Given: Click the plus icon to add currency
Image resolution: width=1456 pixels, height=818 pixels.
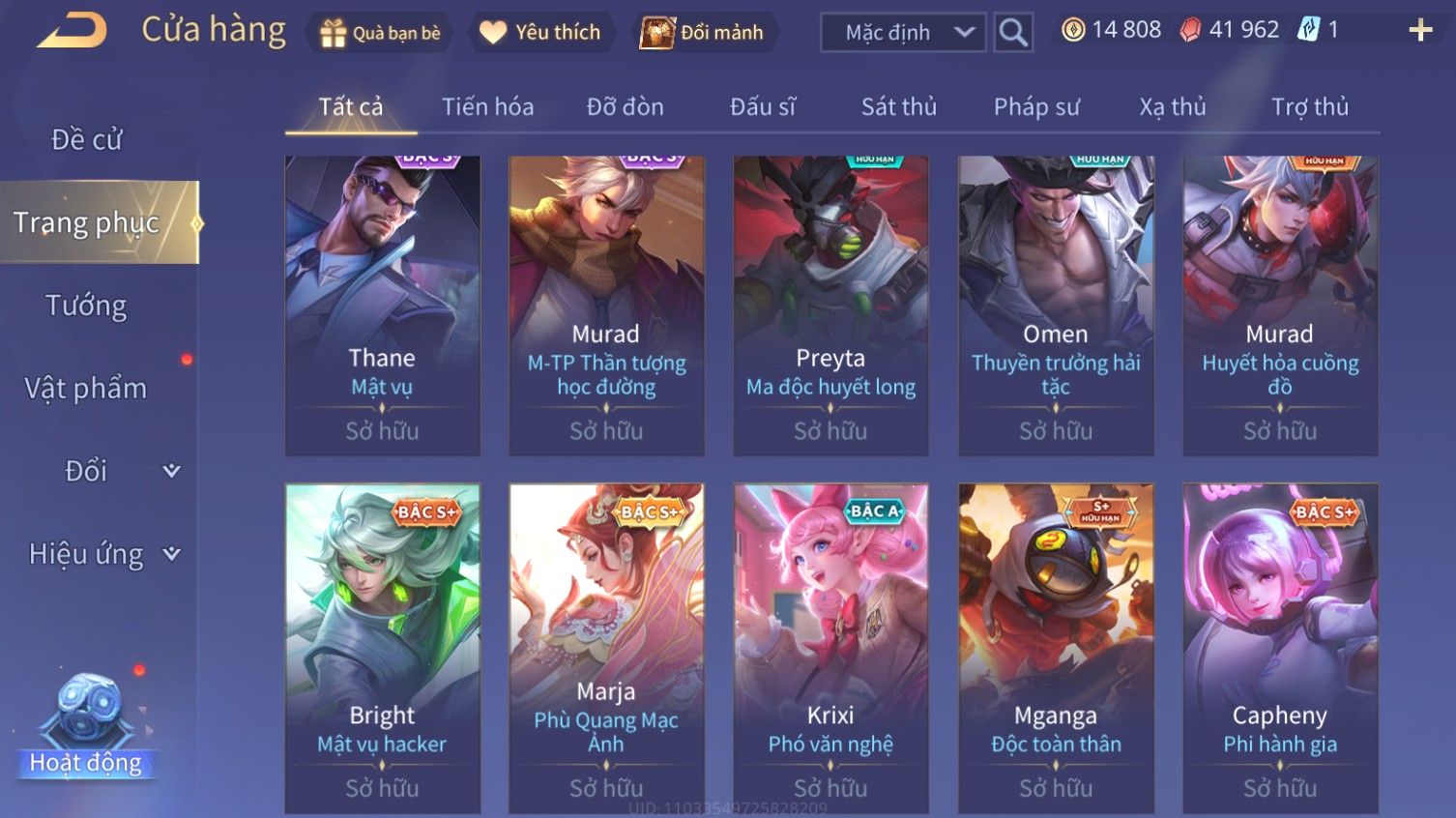Looking at the screenshot, I should [1420, 30].
